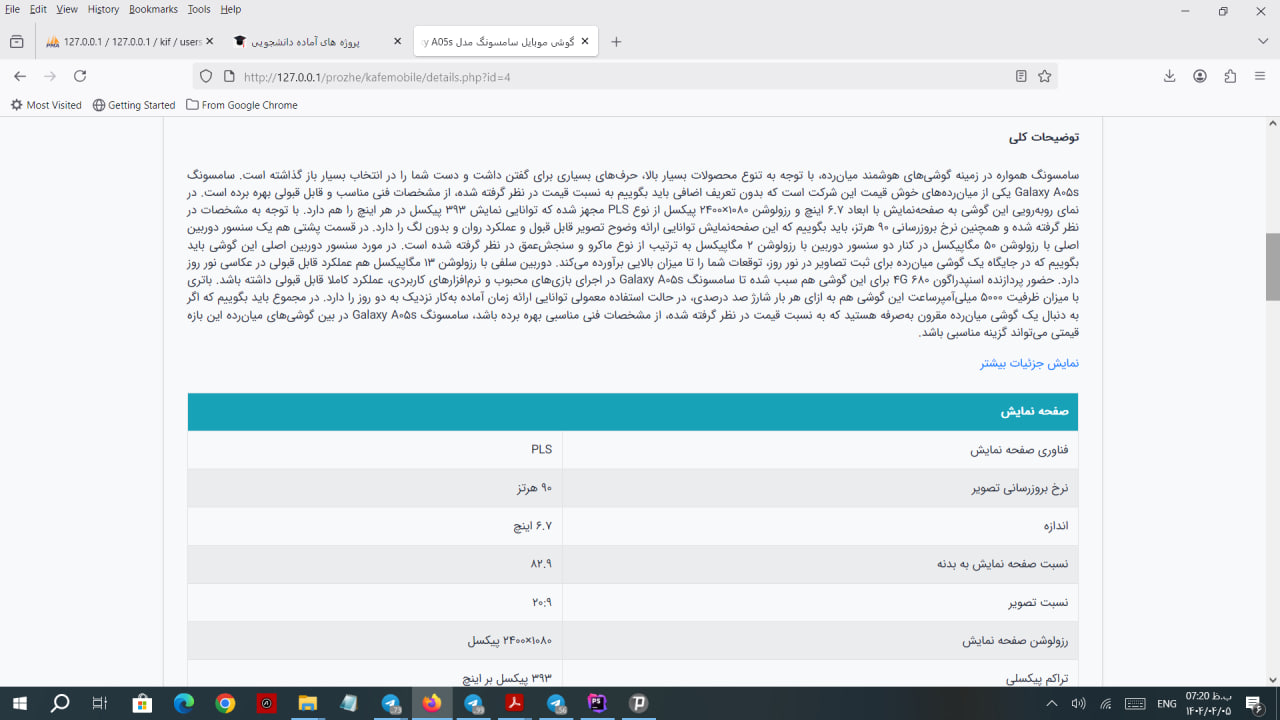
Task: Click the URL address field
Action: click(x=600, y=77)
